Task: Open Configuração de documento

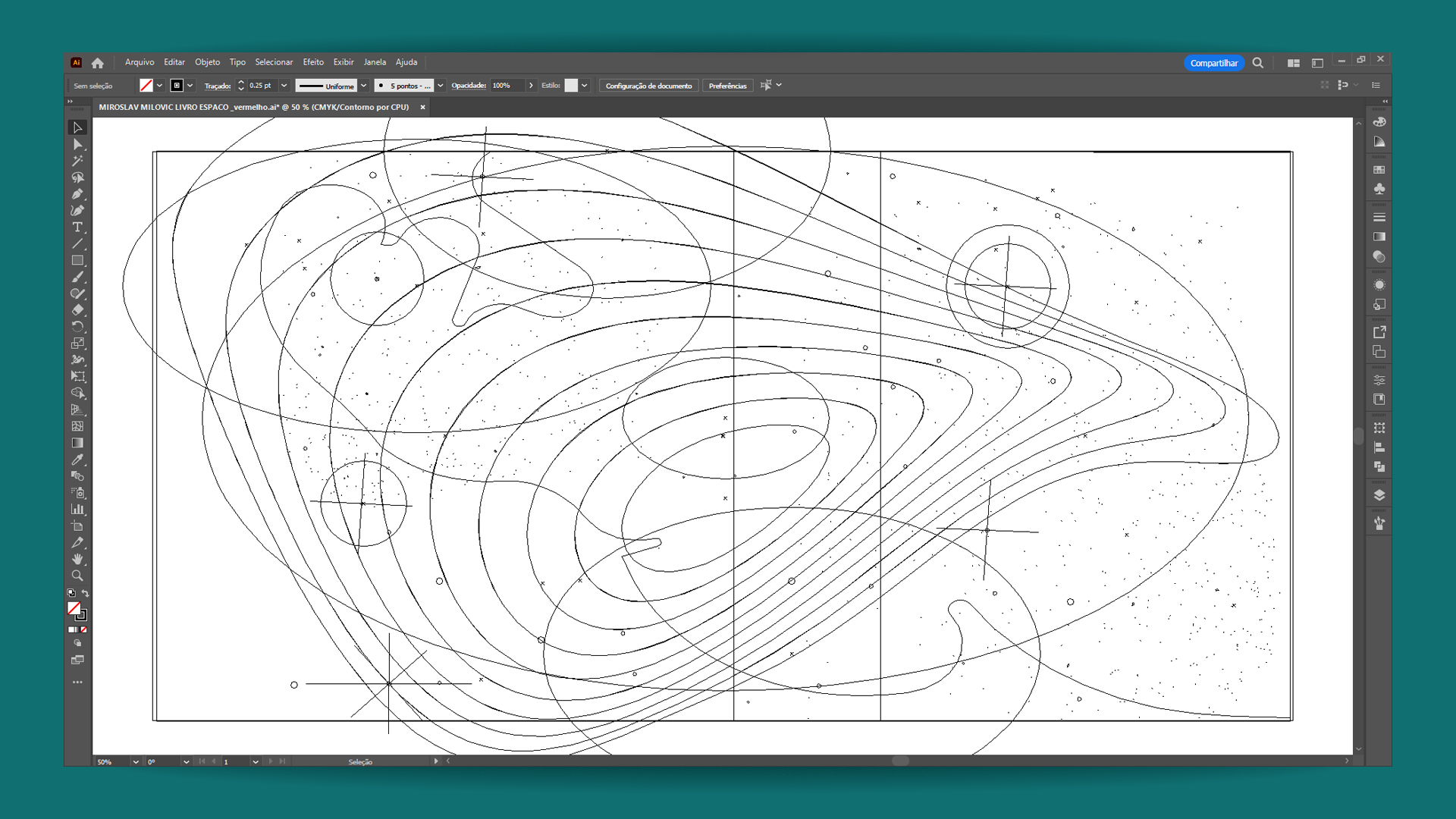Action: 648,86
